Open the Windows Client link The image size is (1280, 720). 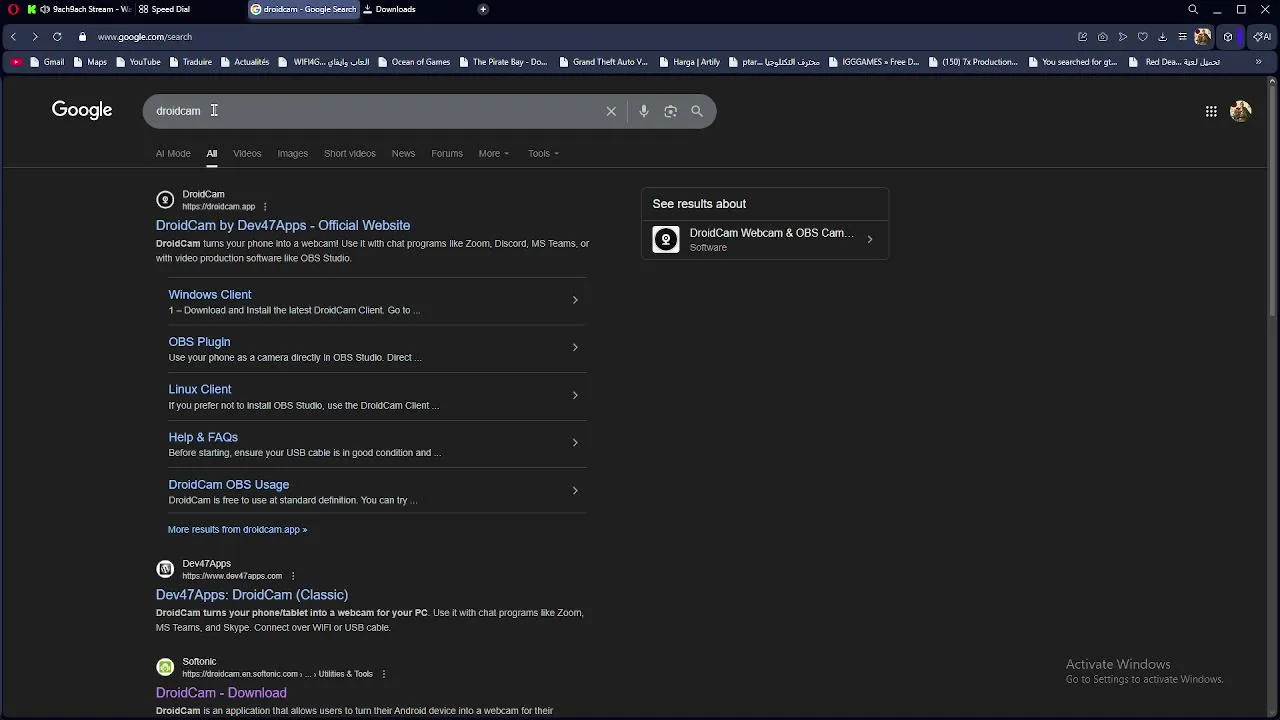(210, 295)
